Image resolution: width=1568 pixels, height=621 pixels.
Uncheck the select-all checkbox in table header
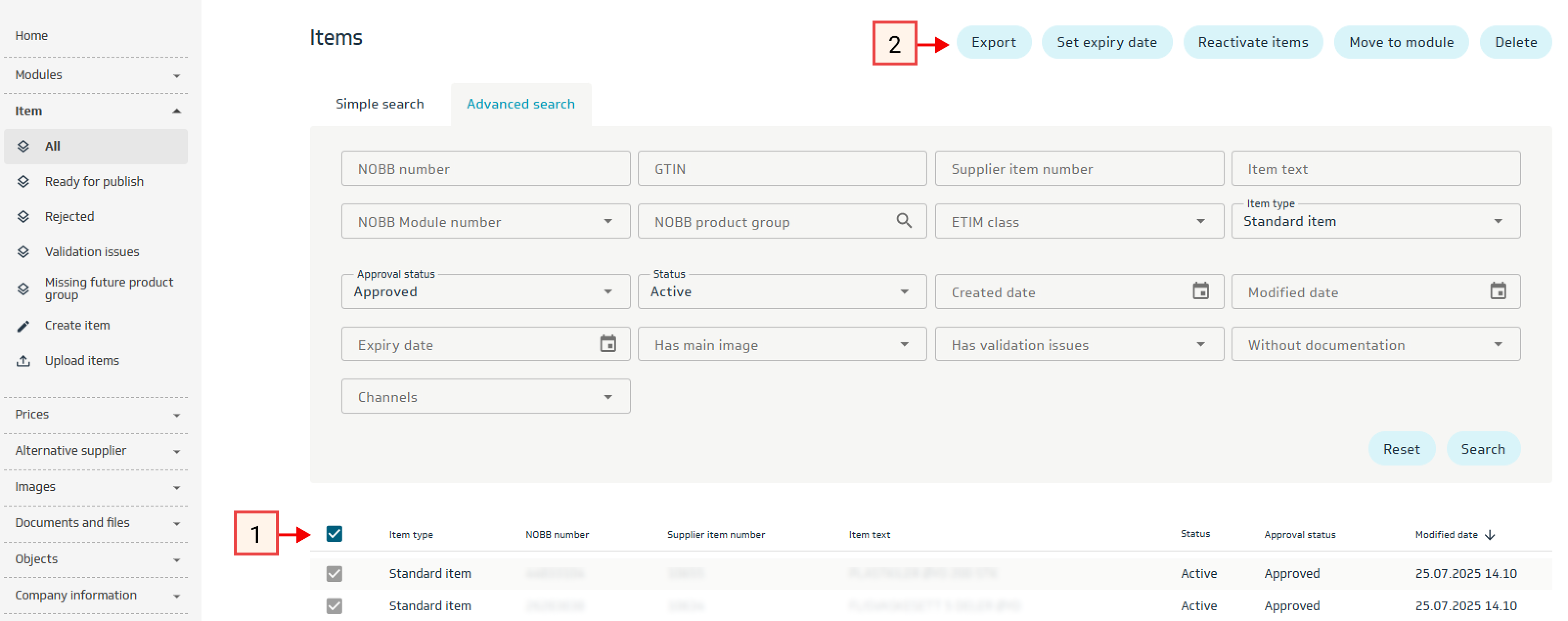point(334,534)
